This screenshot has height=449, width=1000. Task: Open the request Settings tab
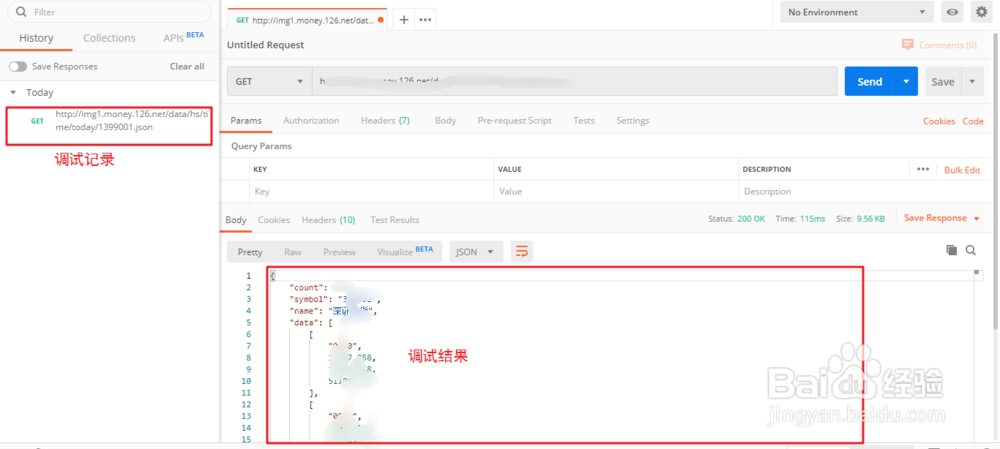[x=633, y=121]
